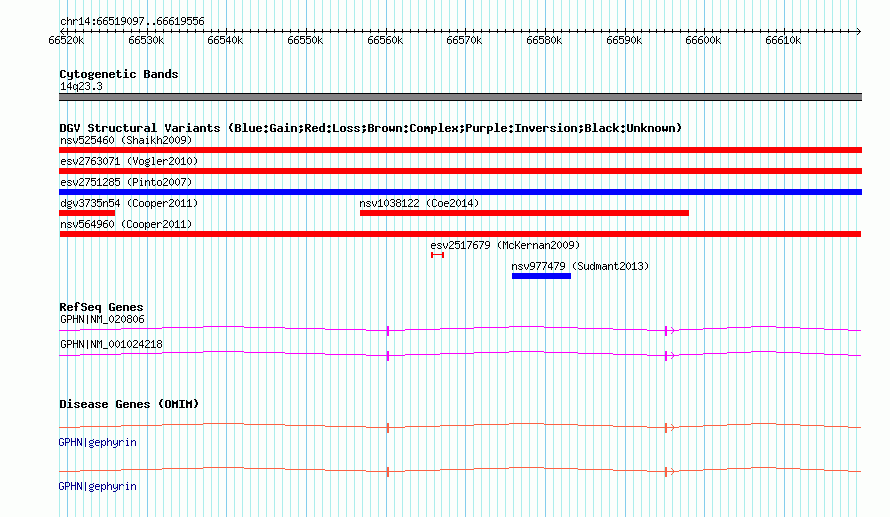The image size is (890, 517).
Task: Click the 66520k ruler tick label
Action: pos(66,40)
